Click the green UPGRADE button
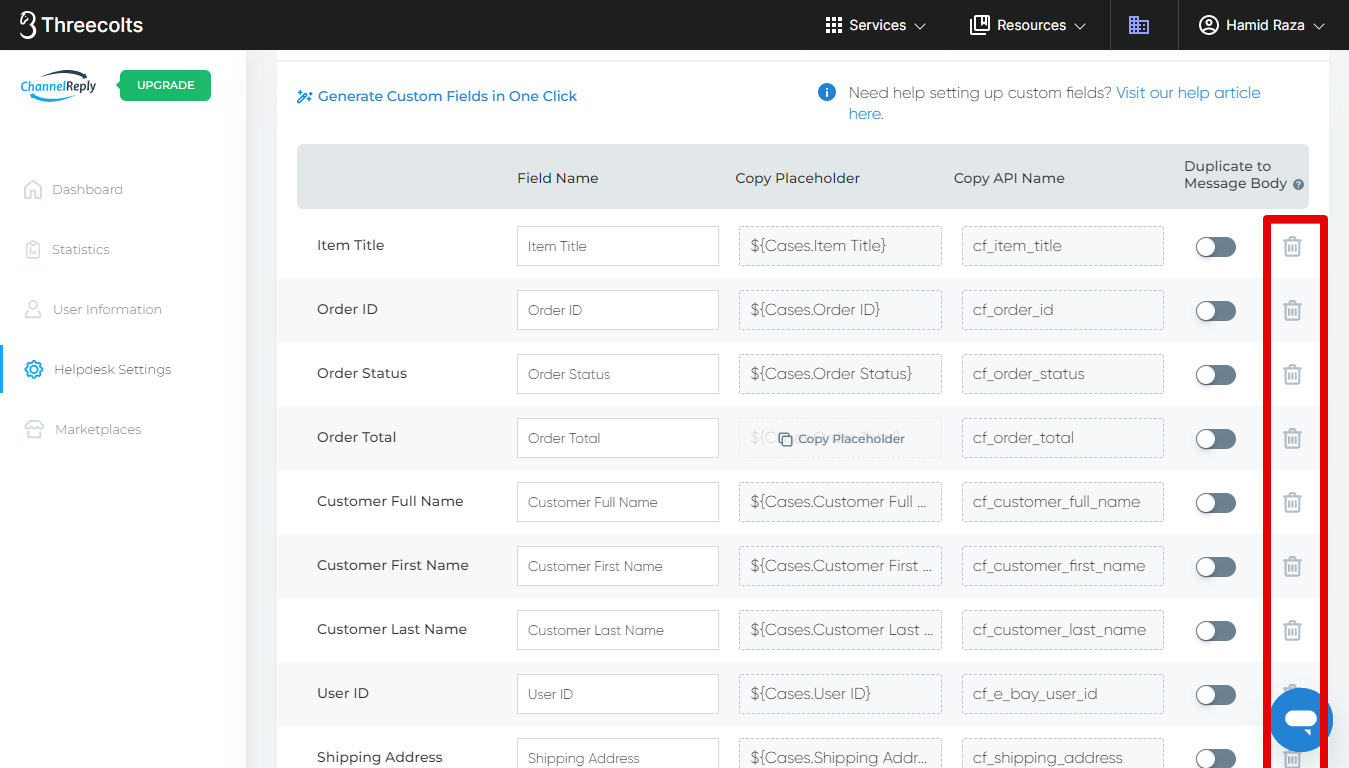Image resolution: width=1349 pixels, height=768 pixels. [x=165, y=85]
